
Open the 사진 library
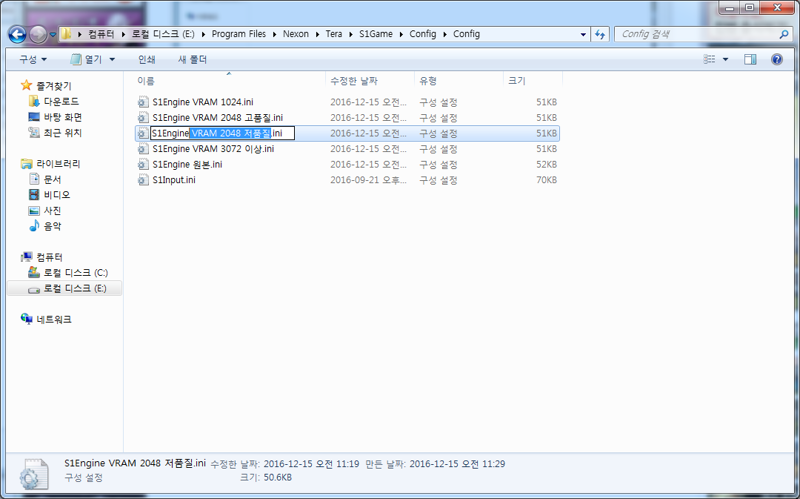[x=53, y=210]
